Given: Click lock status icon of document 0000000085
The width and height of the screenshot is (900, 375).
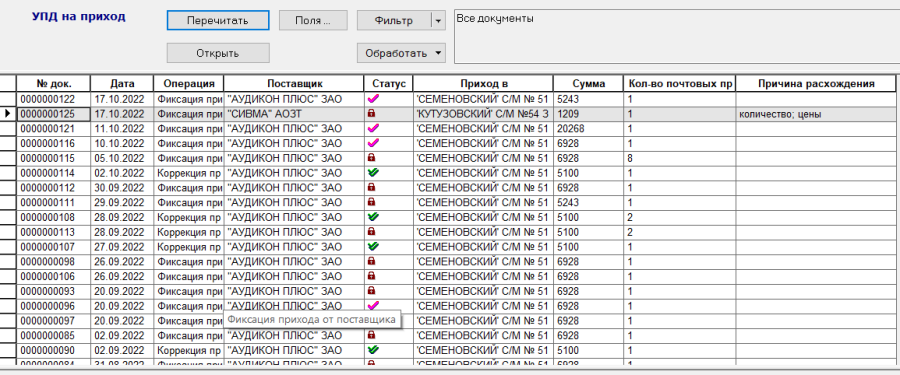Looking at the screenshot, I should click(x=371, y=335).
